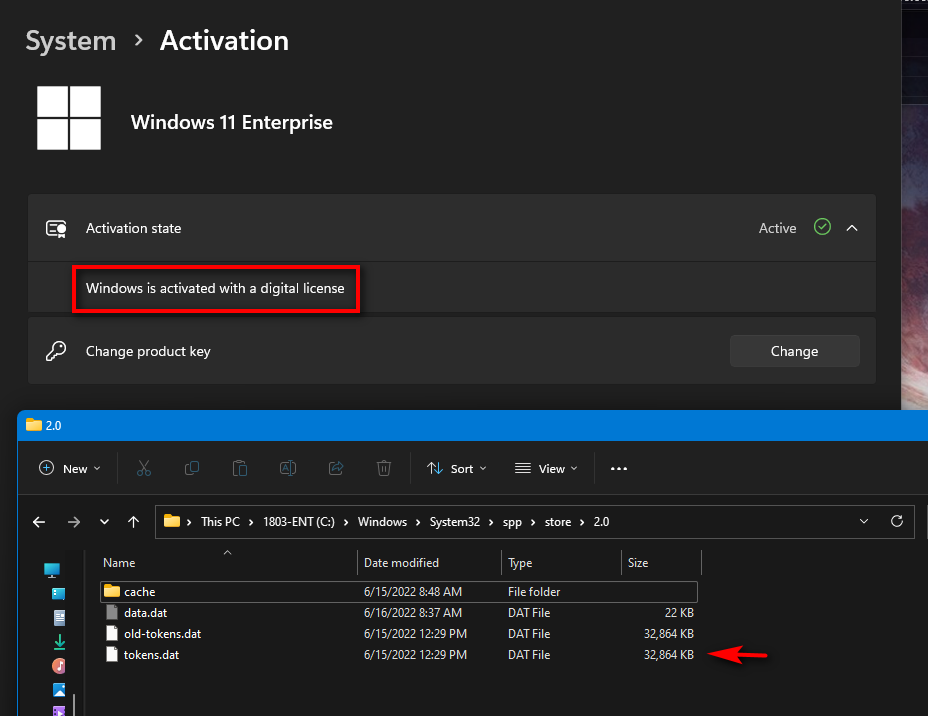Viewport: 928px width, 716px height.
Task: Click the Paste clipboard icon in Explorer toolbar
Action: tap(240, 469)
